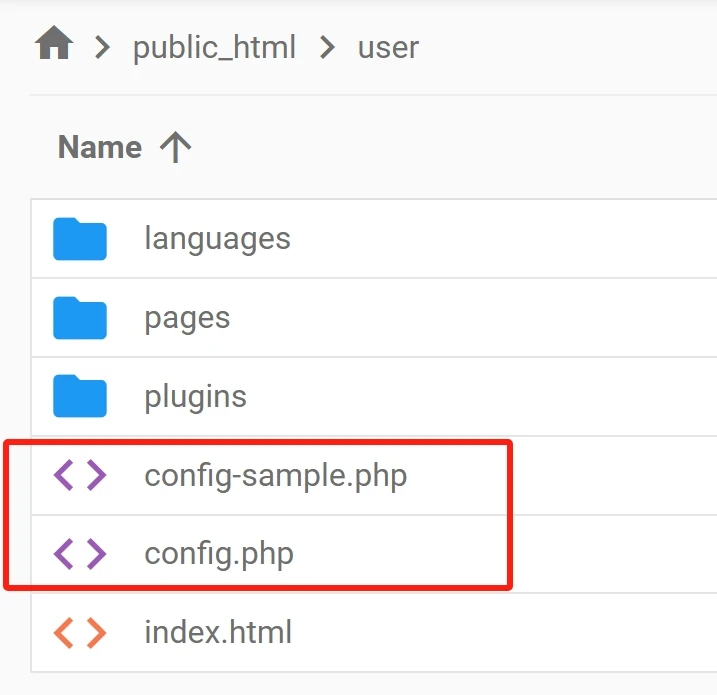Click the languages folder icon
717x695 pixels.
coord(80,239)
